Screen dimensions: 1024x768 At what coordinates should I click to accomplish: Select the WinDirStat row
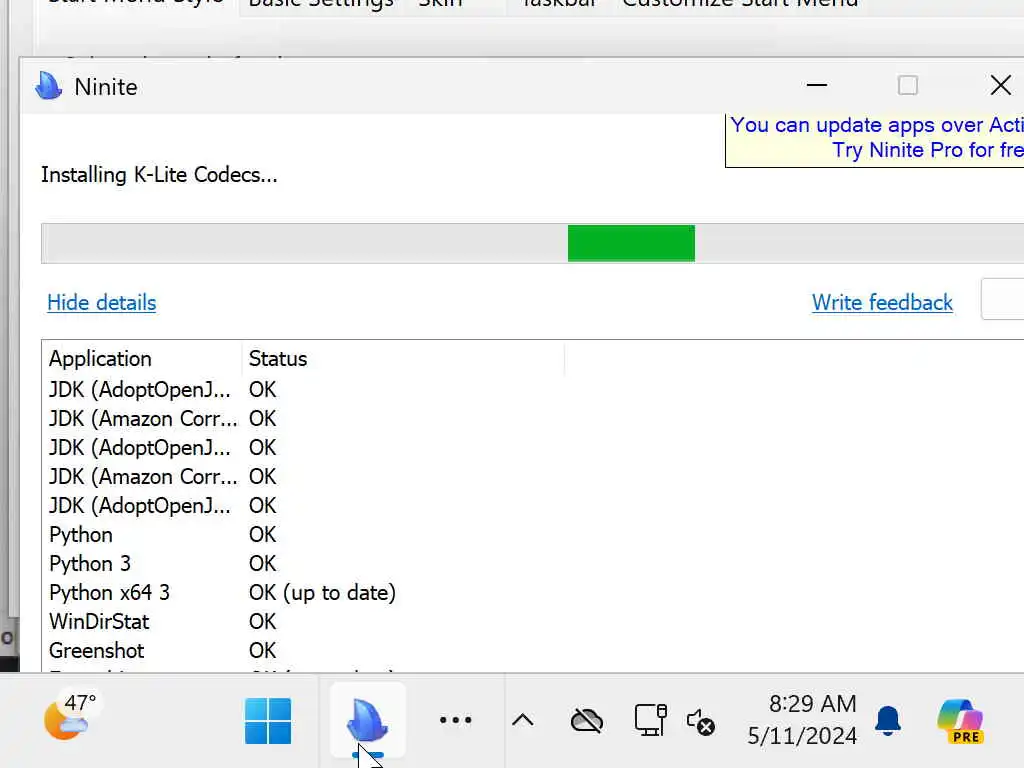click(x=532, y=622)
